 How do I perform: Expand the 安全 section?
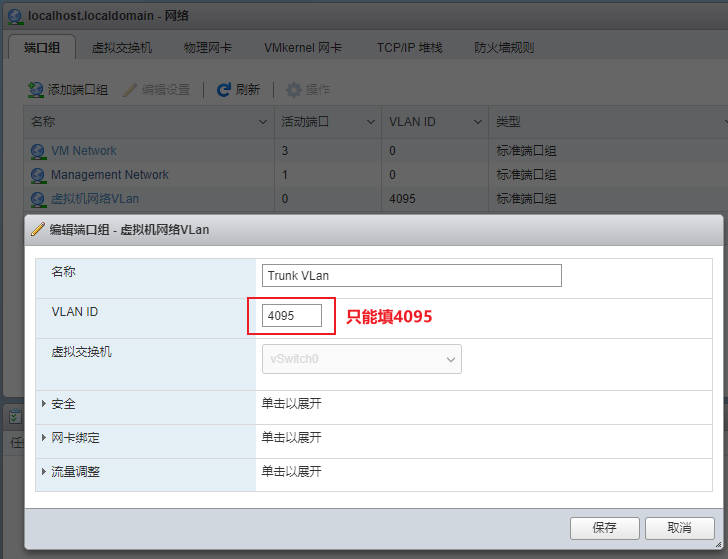[x=44, y=404]
